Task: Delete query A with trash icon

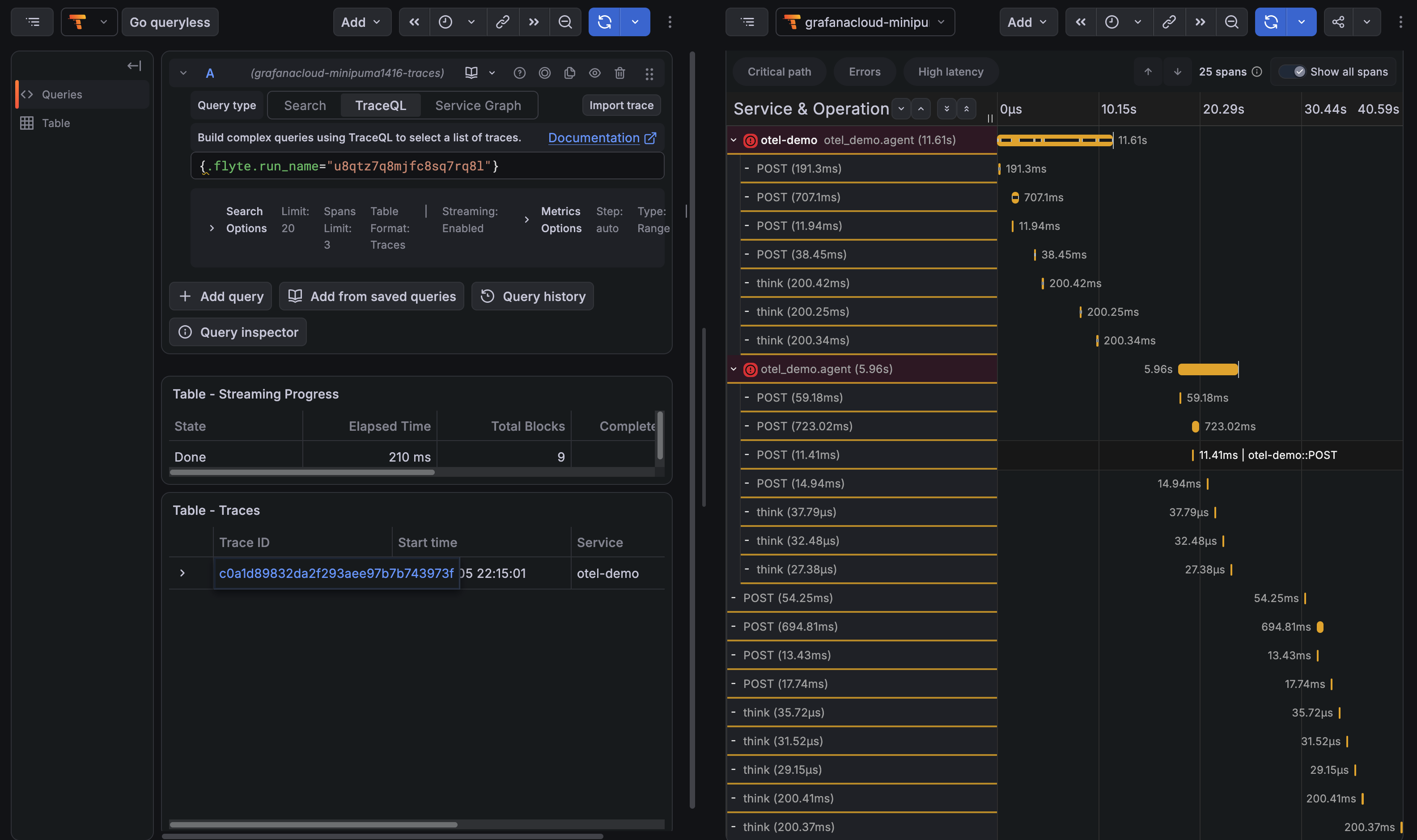Action: tap(619, 73)
